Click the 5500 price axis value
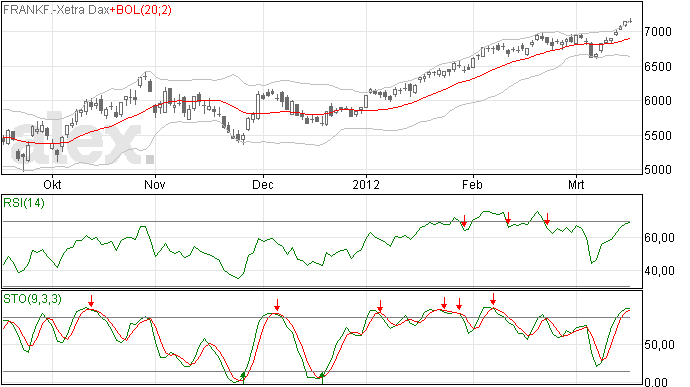 point(658,136)
